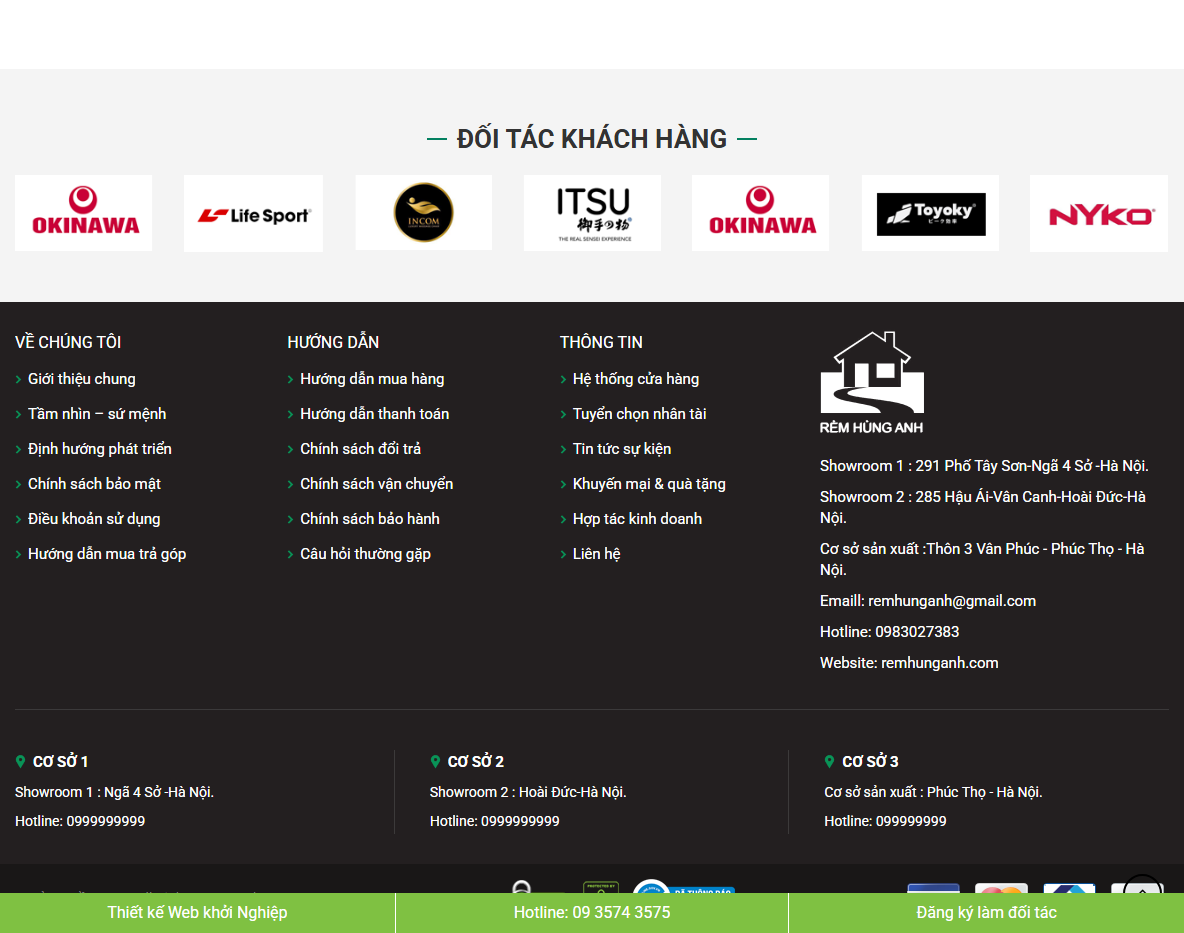Expand the chevron beside Tầm nhìn – sứ mệnh

18,414
